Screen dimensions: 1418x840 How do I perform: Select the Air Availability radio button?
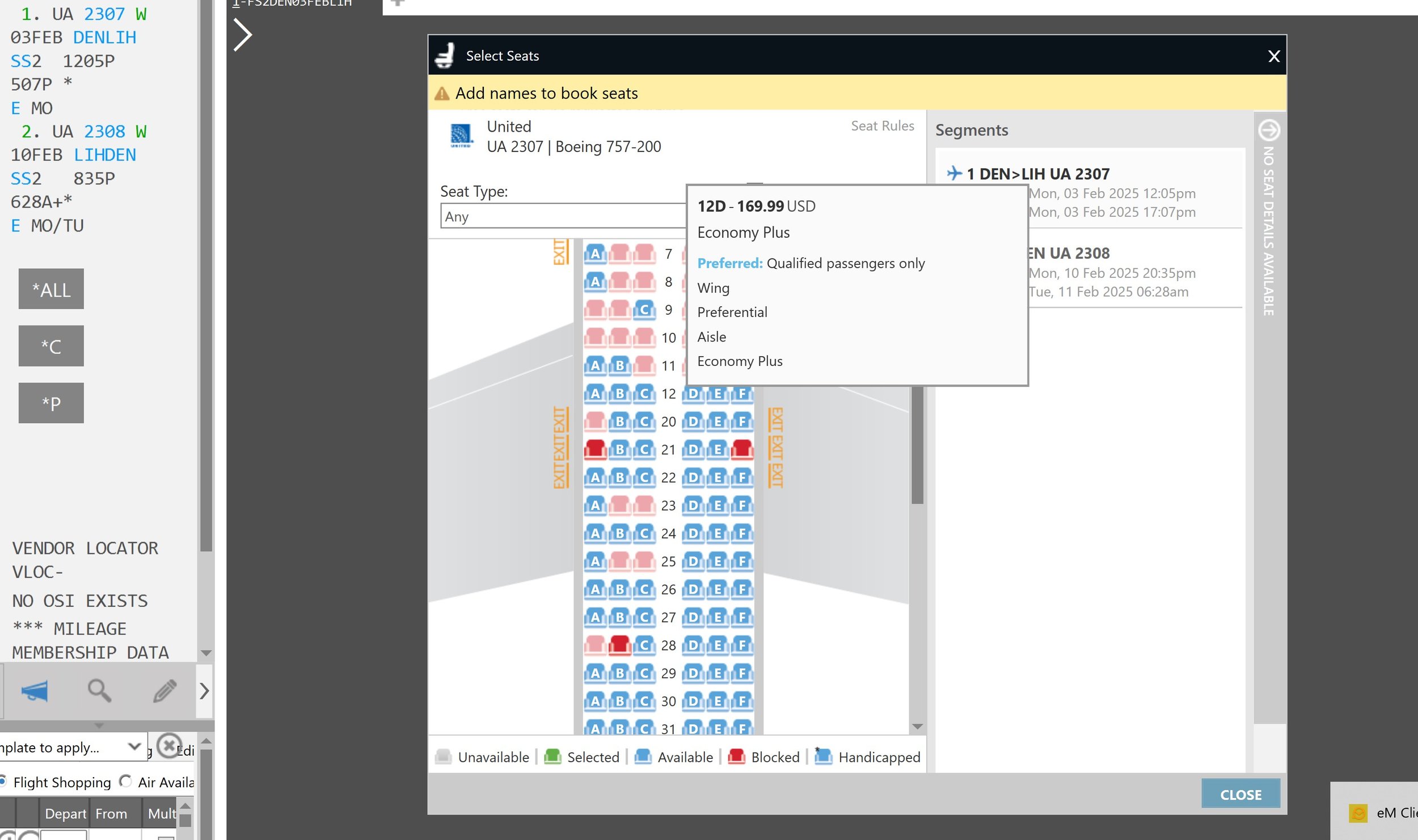pos(126,782)
